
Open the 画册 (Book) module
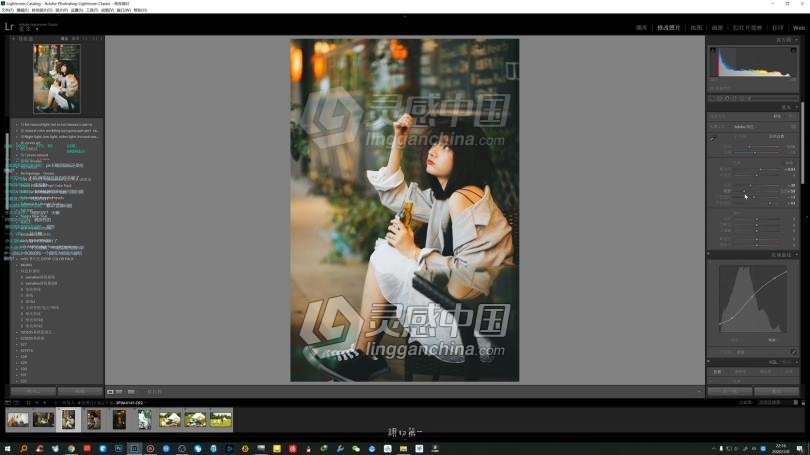point(717,28)
